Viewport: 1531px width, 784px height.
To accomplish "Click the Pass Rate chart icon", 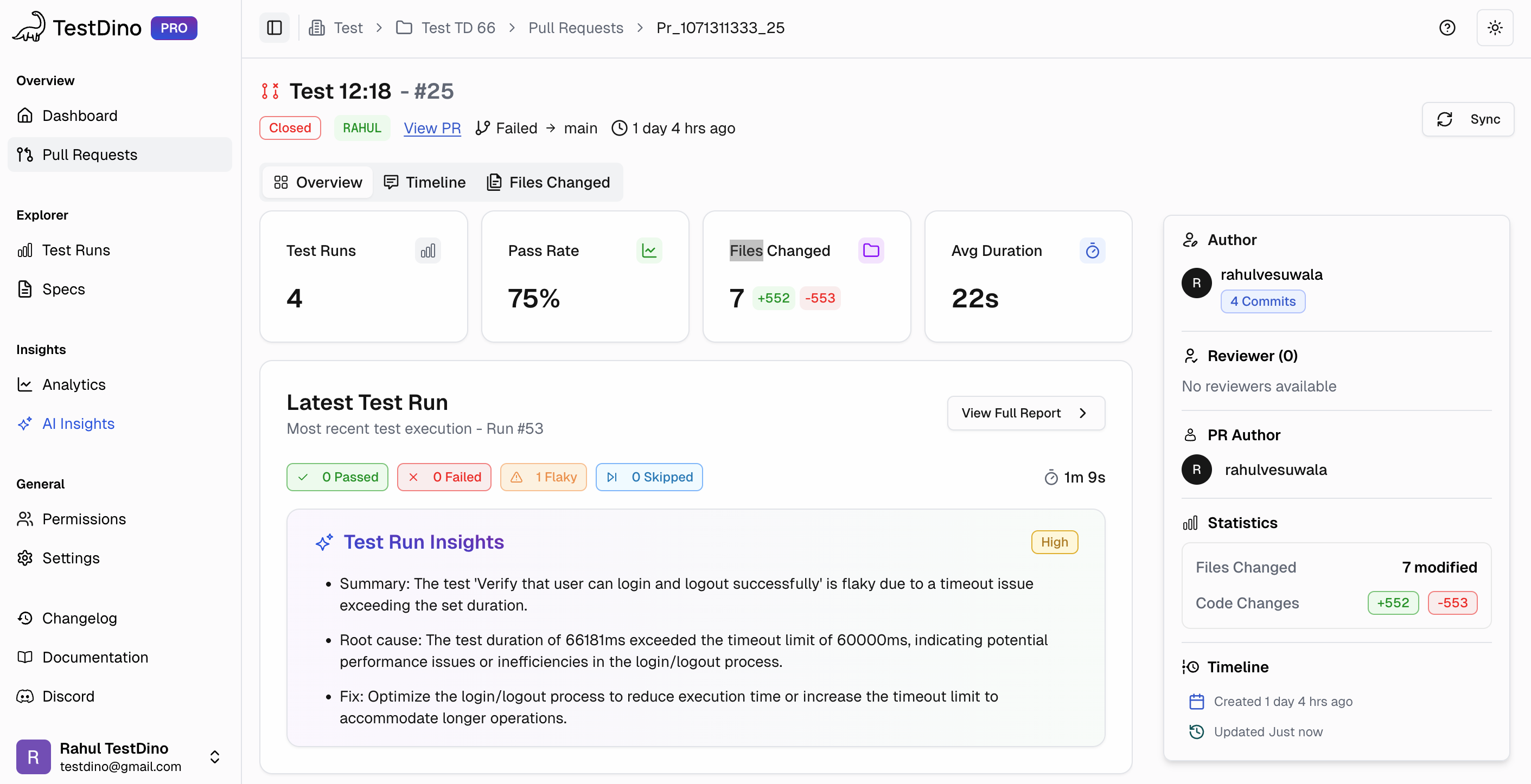I will [648, 250].
